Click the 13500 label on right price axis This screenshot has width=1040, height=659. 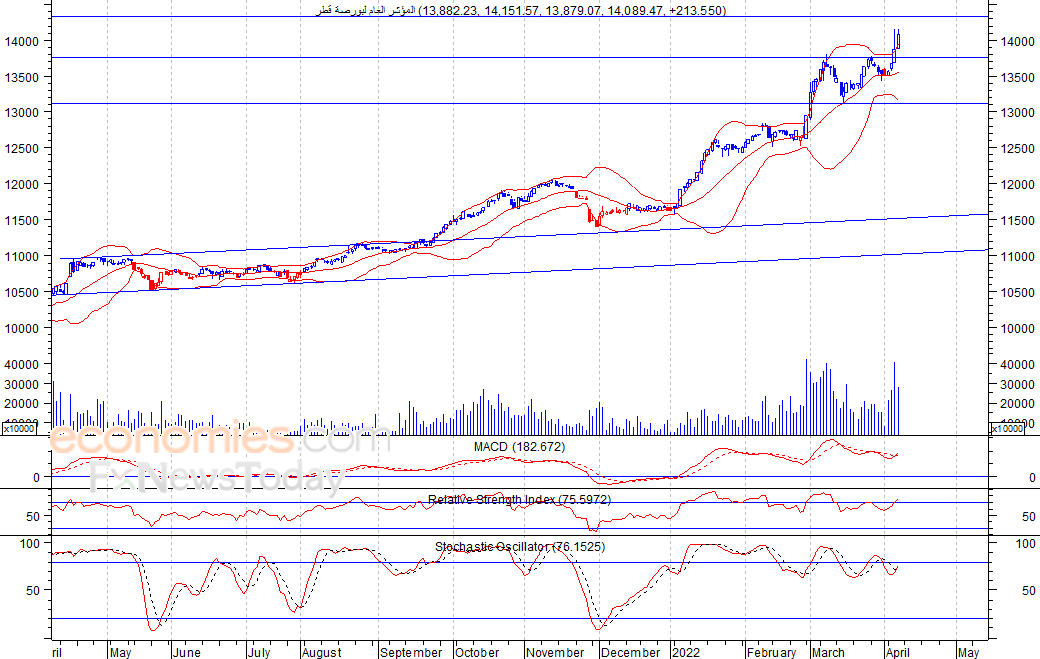point(1017,77)
